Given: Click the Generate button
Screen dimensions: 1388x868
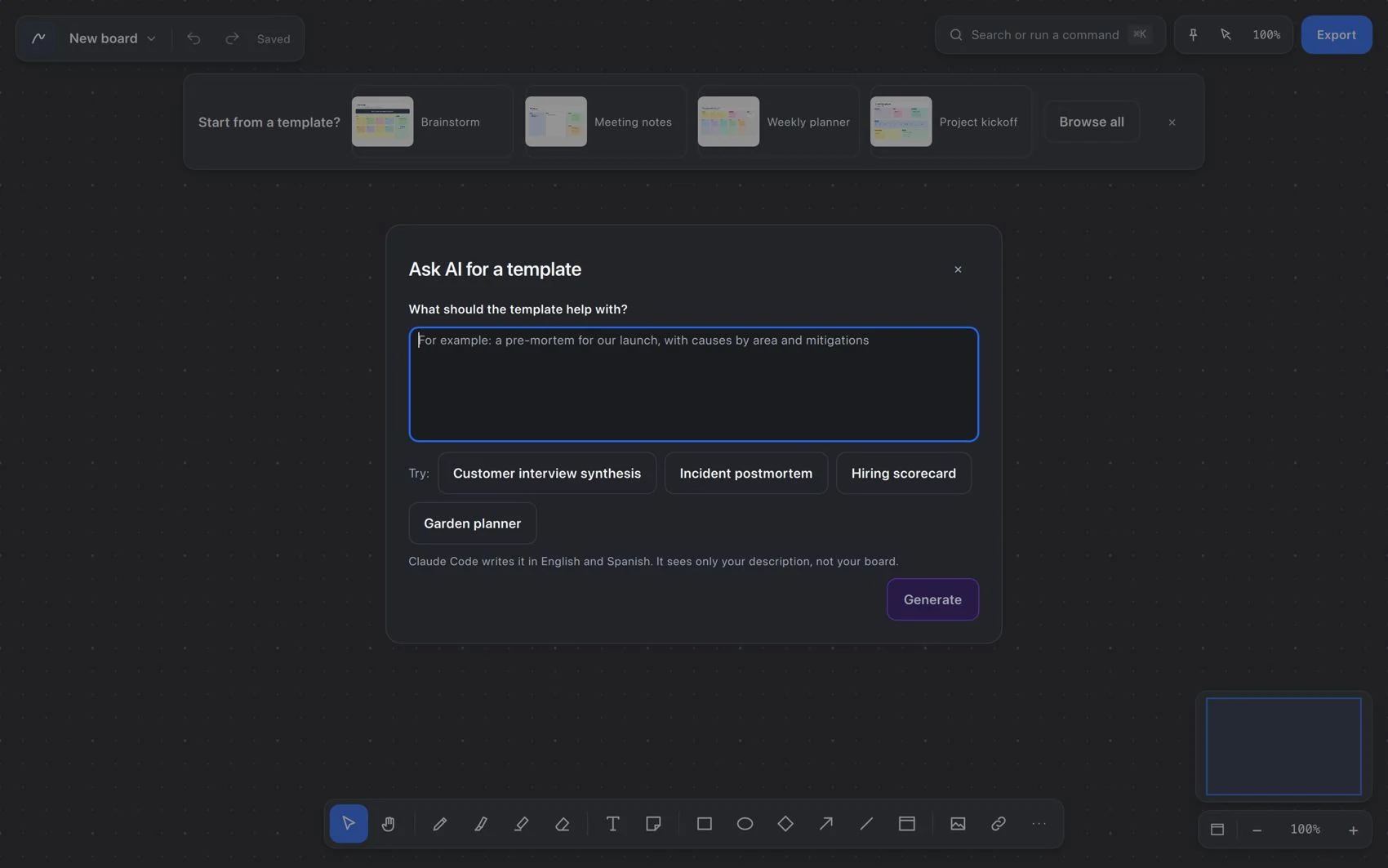Looking at the screenshot, I should click(x=932, y=599).
